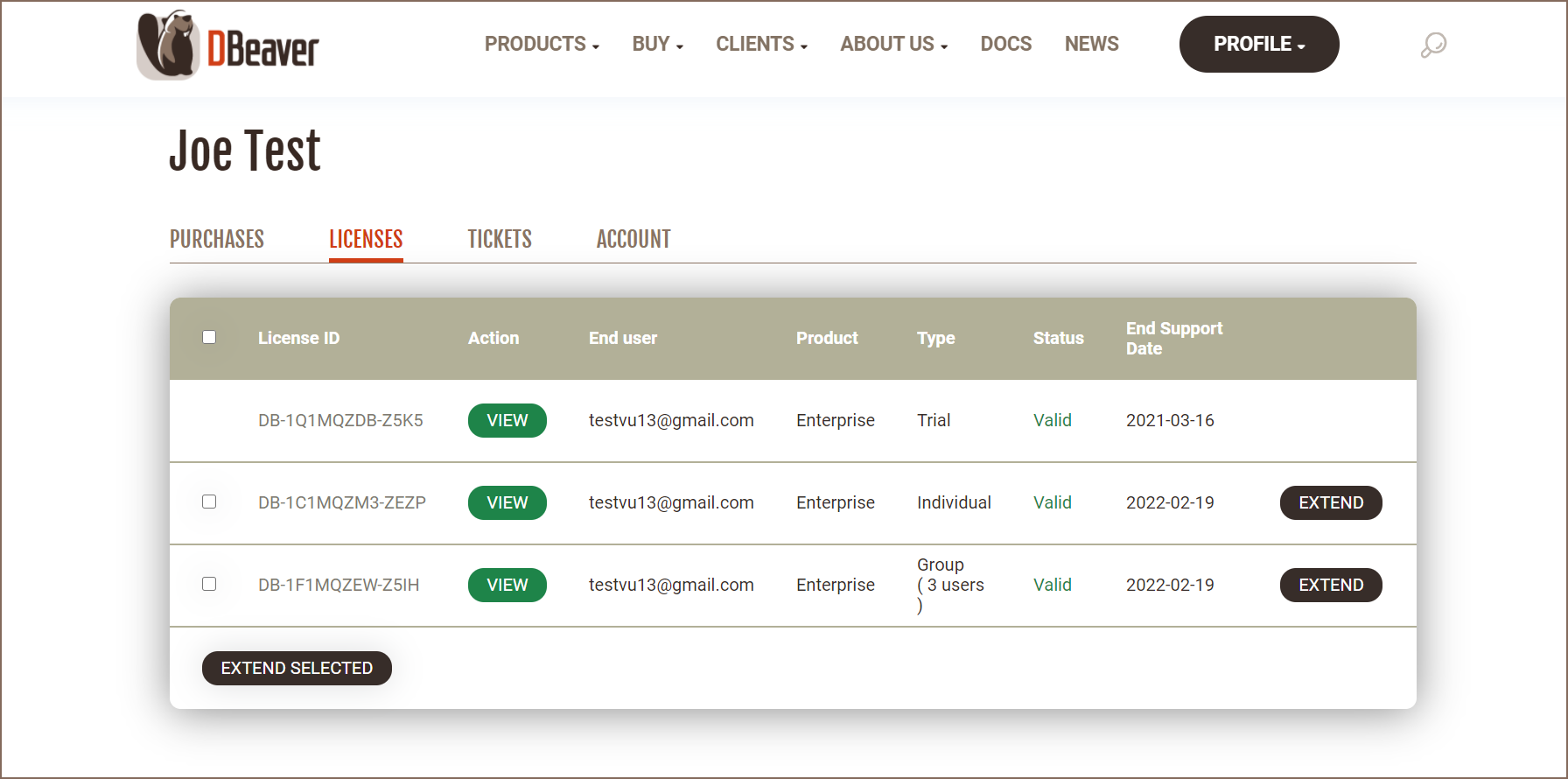Toggle the select-all licenses checkbox
This screenshot has height=779, width=1568.
coord(209,337)
